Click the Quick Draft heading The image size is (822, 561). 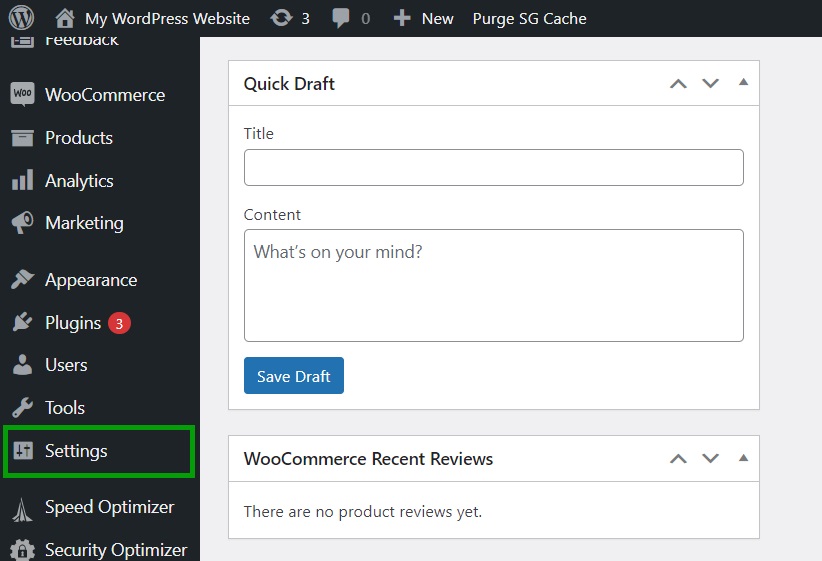pos(289,84)
